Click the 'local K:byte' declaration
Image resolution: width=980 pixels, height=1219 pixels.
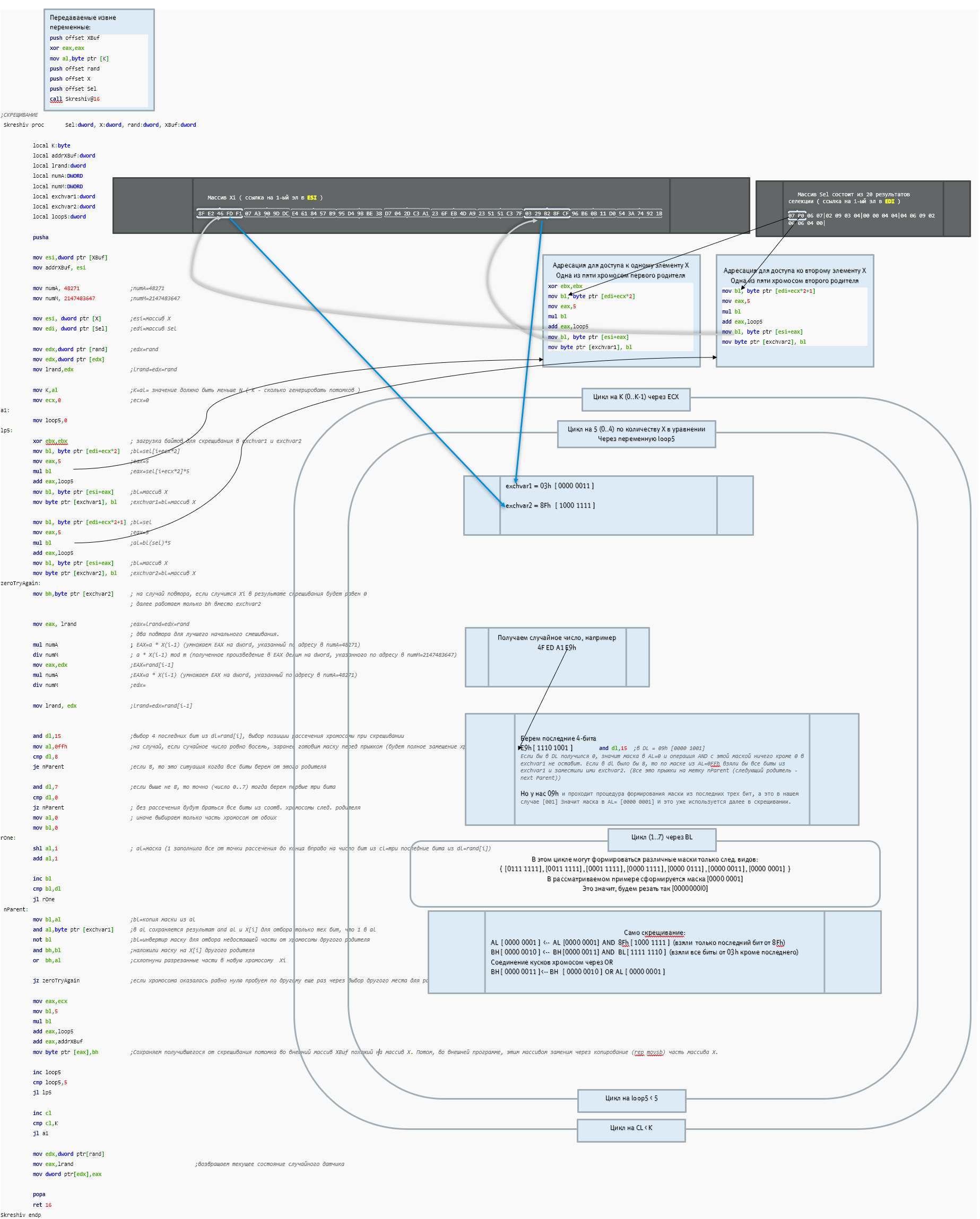pyautogui.click(x=51, y=145)
